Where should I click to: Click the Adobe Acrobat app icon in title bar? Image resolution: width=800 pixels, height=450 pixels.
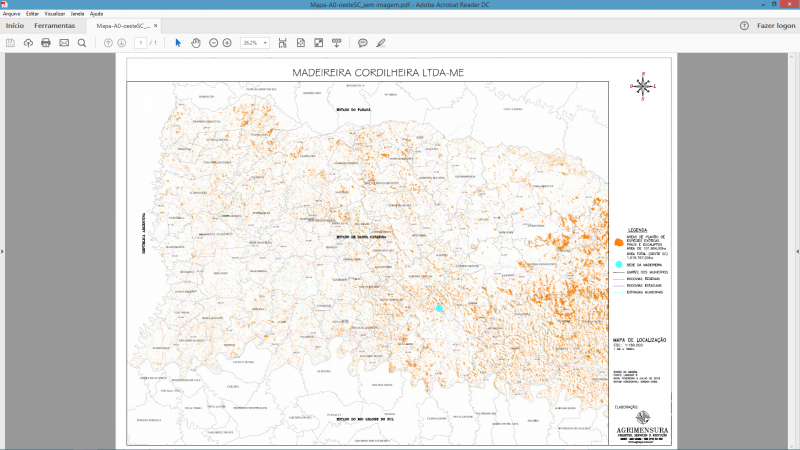[4, 5]
